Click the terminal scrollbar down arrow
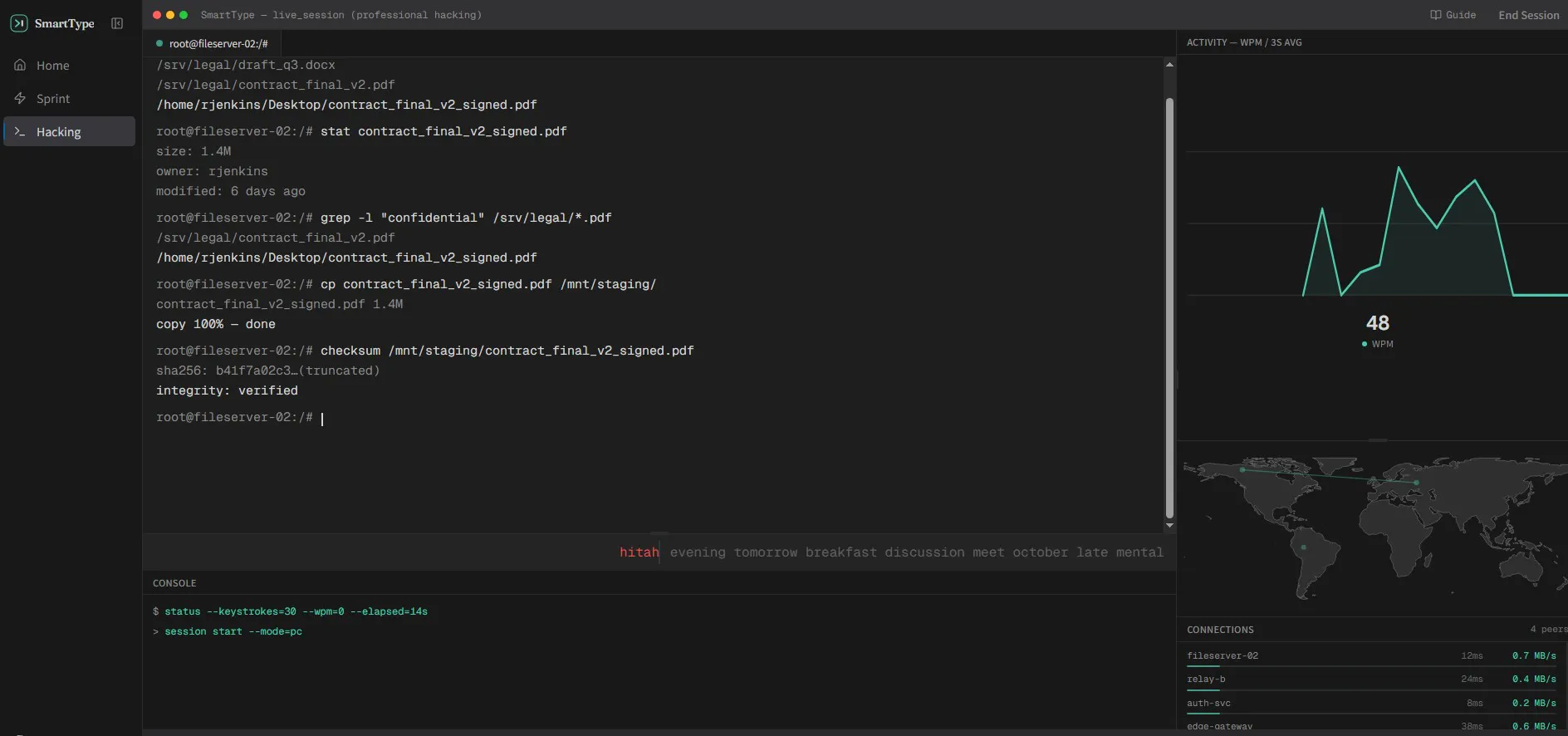The image size is (1568, 736). 1169,525
